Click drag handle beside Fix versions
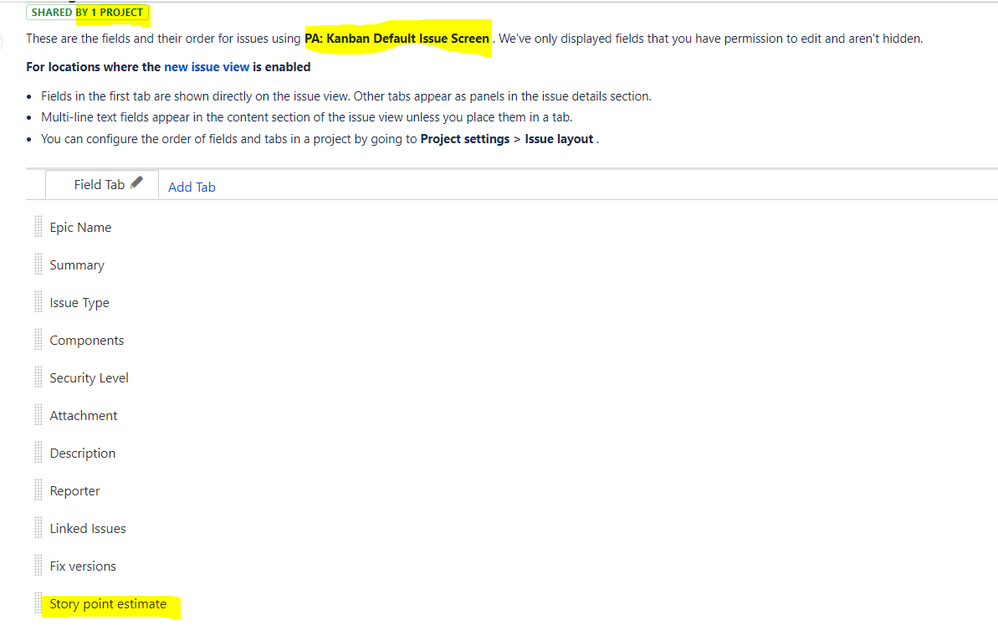The image size is (998, 626). [x=38, y=566]
